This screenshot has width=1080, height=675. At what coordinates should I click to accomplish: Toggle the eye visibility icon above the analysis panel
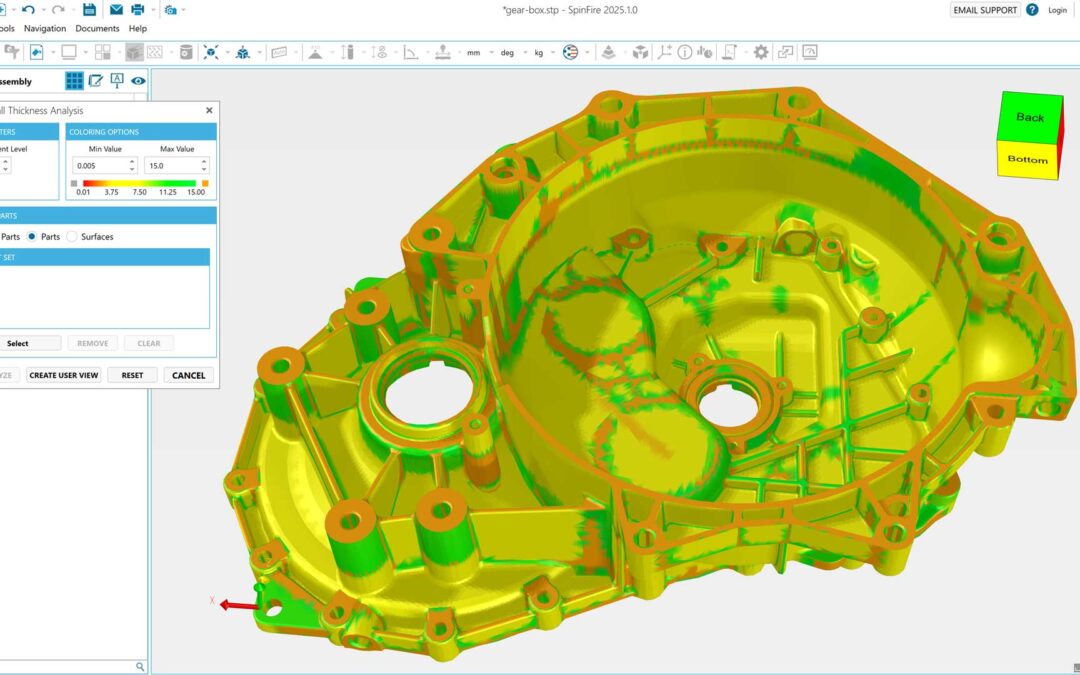[138, 81]
